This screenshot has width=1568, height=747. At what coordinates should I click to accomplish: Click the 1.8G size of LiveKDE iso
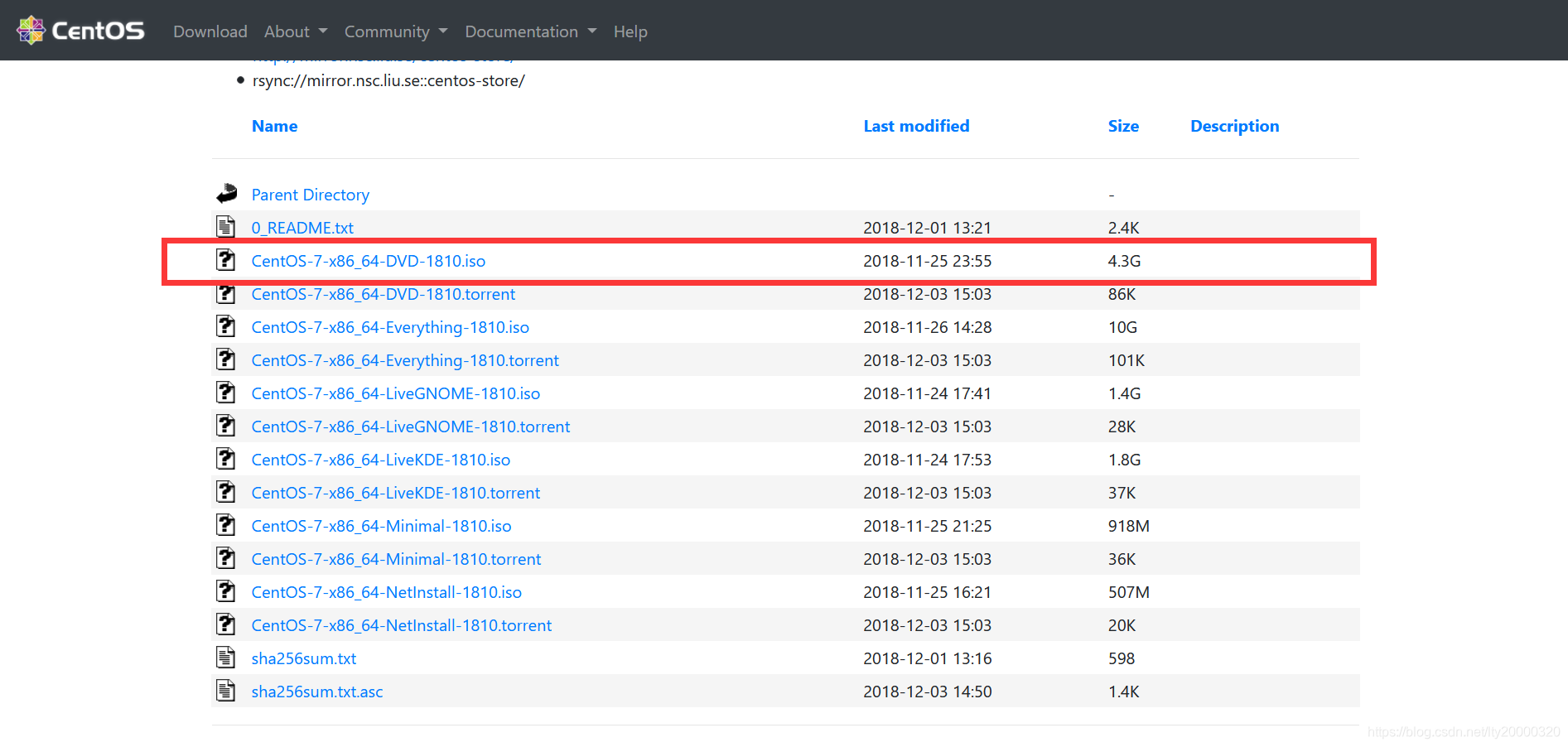[1124, 460]
